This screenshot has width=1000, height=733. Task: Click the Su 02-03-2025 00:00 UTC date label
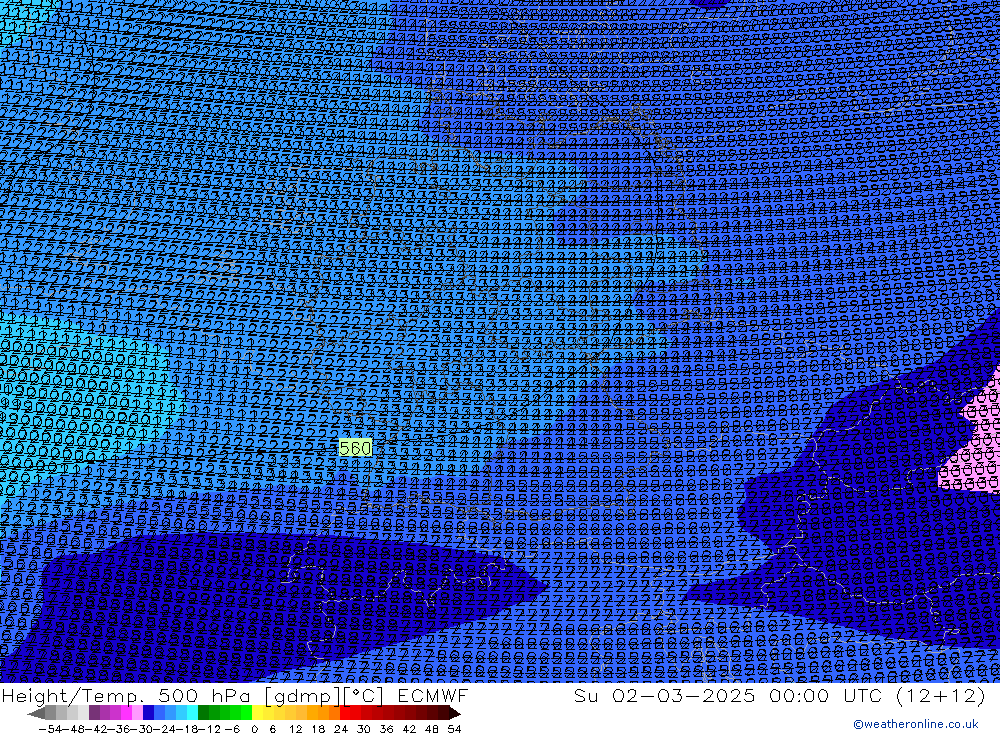pyautogui.click(x=779, y=695)
